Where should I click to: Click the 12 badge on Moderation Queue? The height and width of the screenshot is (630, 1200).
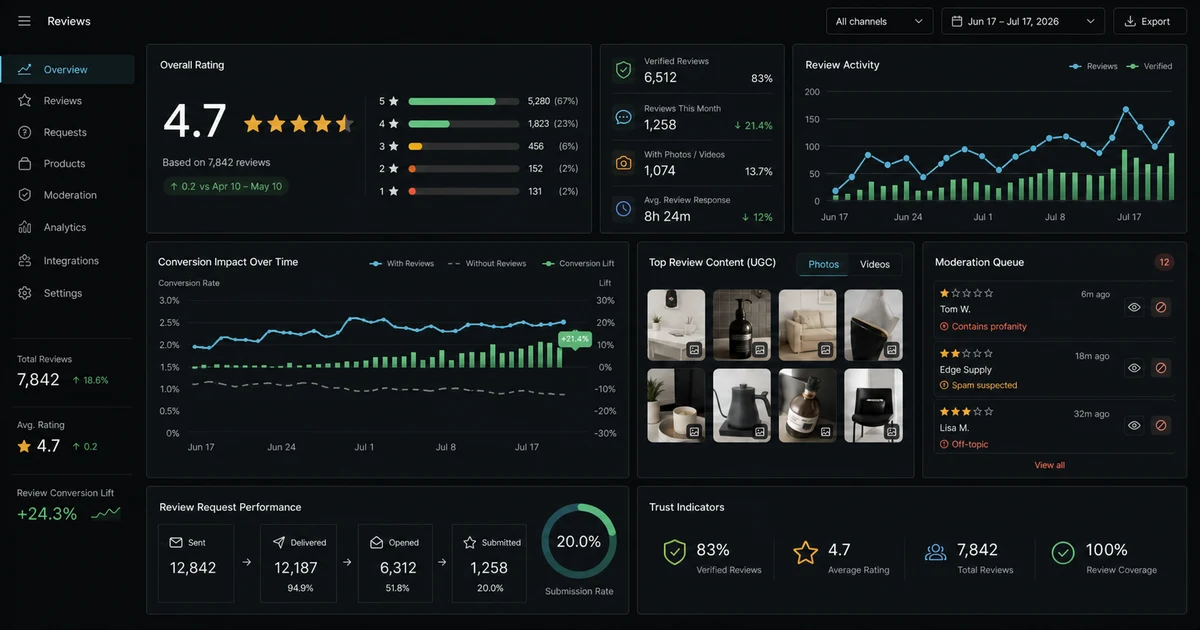pyautogui.click(x=1164, y=262)
